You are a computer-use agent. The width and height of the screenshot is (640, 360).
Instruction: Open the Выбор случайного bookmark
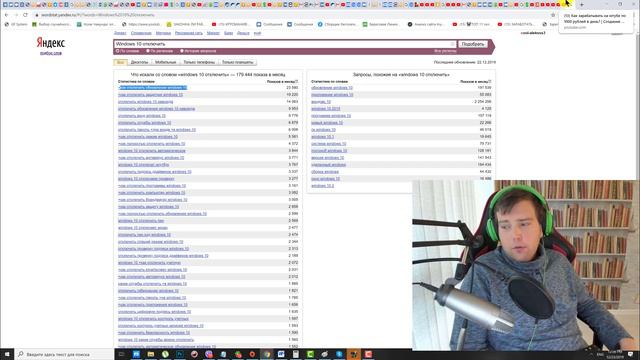(x=51, y=24)
